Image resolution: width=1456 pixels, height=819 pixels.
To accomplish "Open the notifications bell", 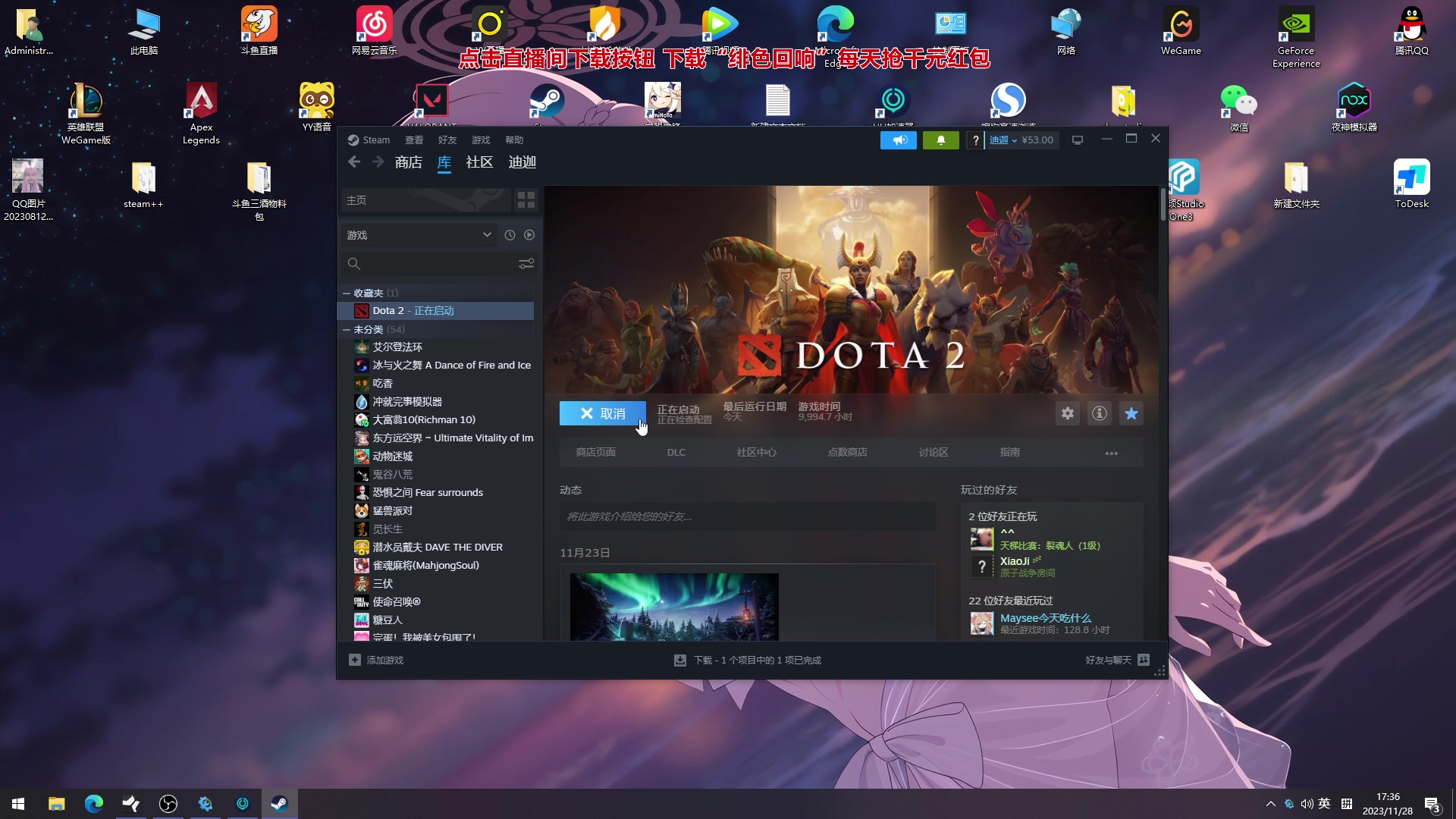I will pos(940,140).
